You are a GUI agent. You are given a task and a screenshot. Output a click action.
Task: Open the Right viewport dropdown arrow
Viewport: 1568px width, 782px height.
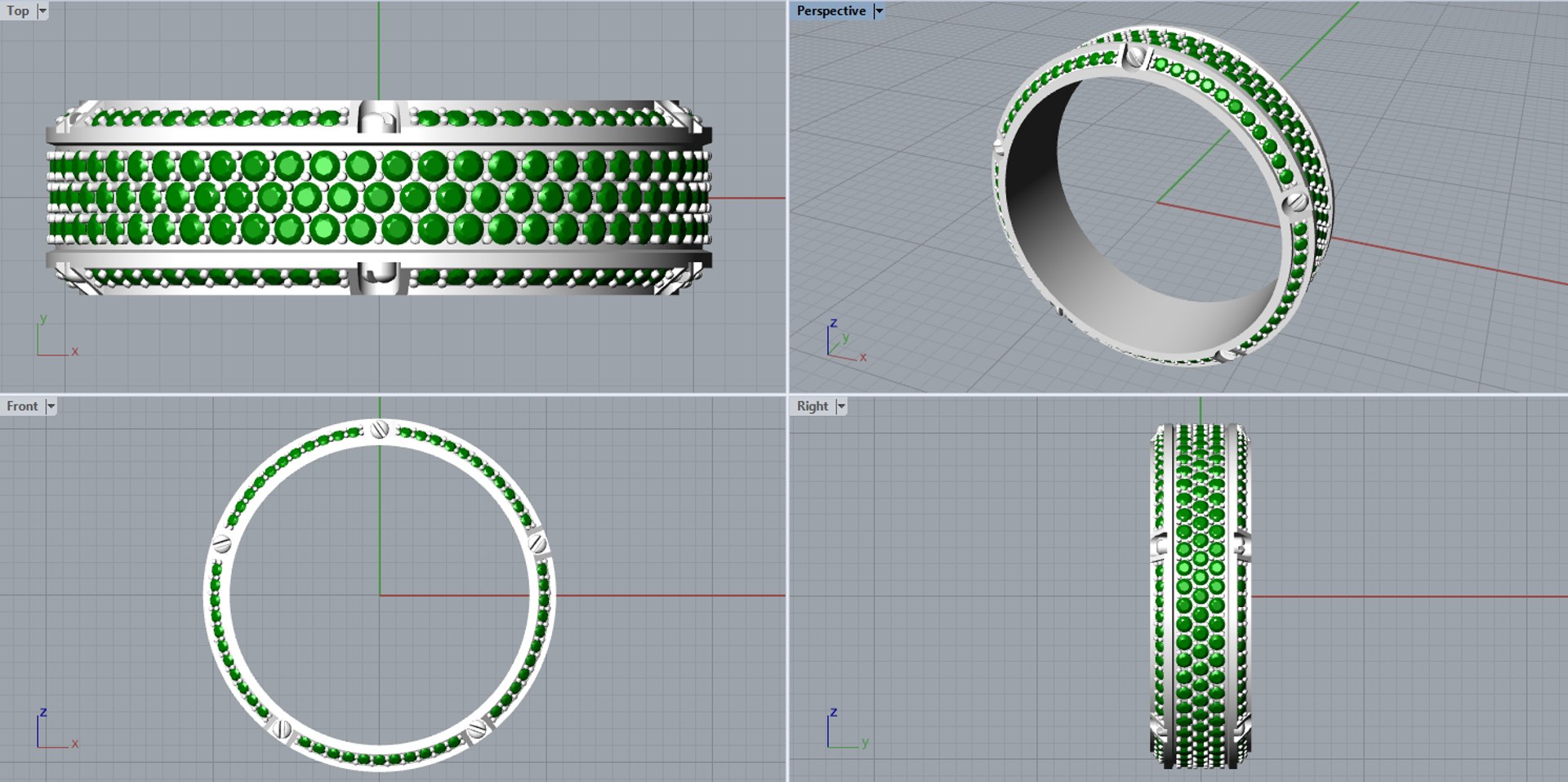tap(841, 406)
